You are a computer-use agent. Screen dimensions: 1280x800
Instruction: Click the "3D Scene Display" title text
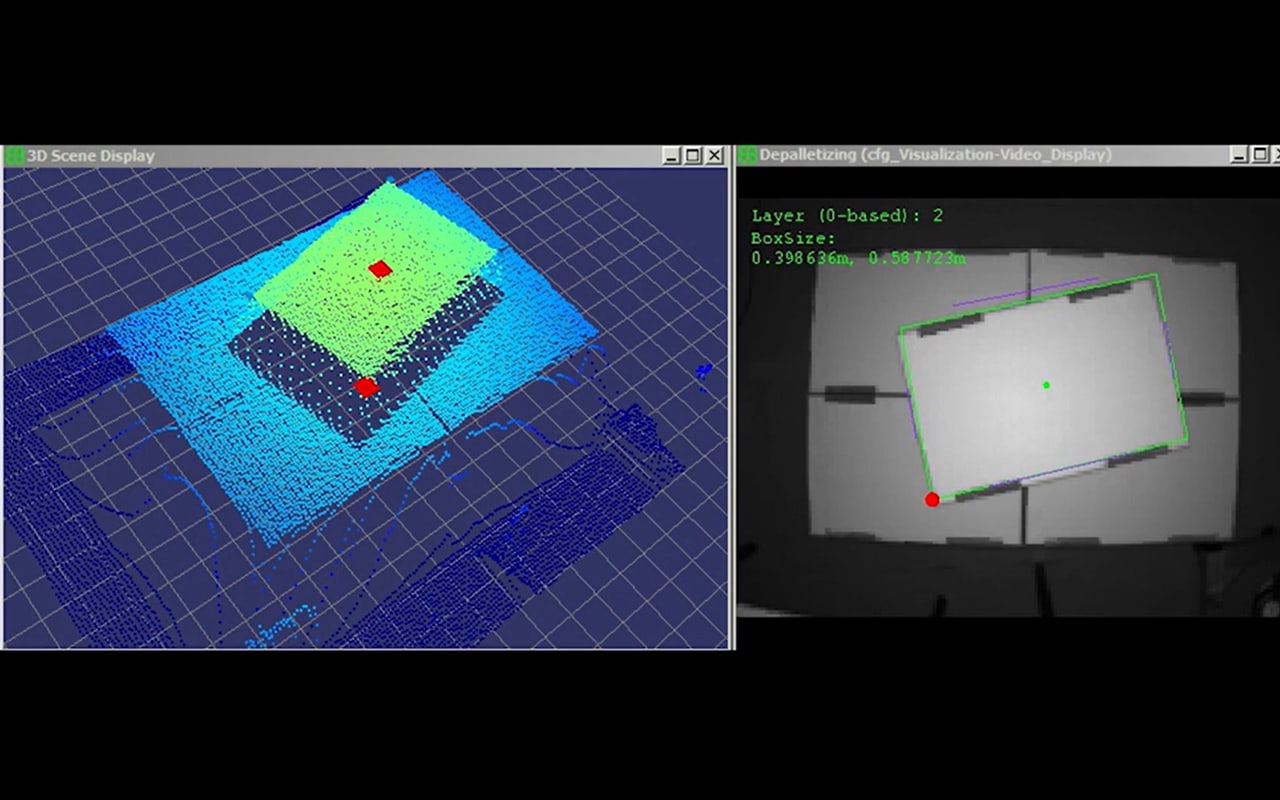point(91,156)
